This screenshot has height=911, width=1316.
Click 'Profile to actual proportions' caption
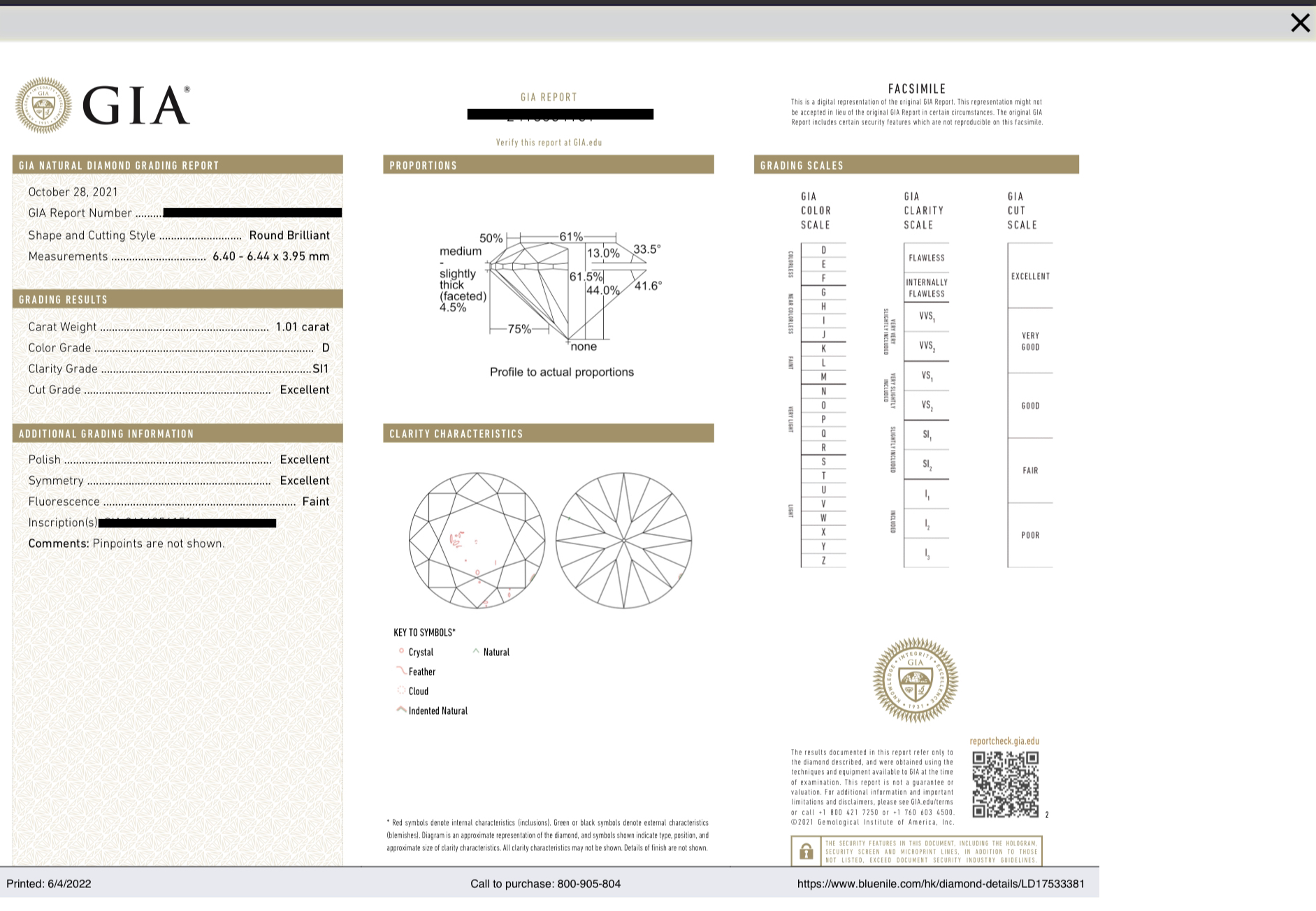coord(561,372)
